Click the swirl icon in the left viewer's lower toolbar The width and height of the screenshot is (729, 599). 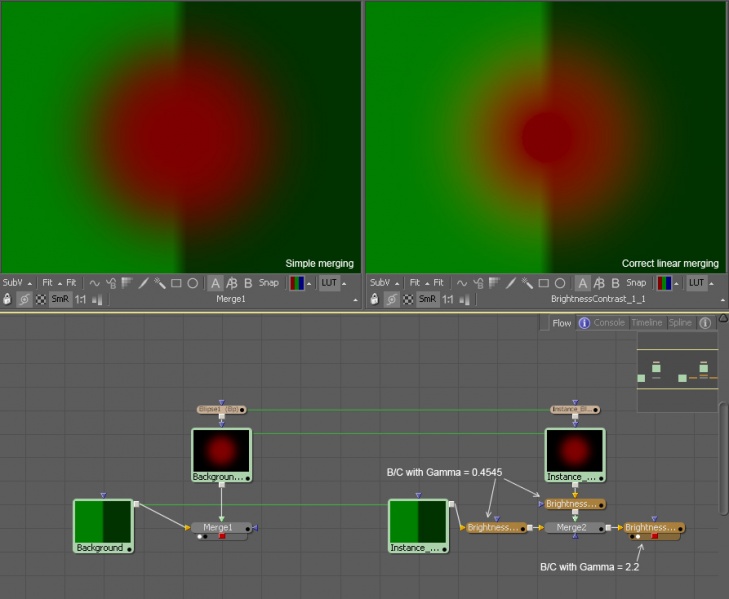(24, 299)
